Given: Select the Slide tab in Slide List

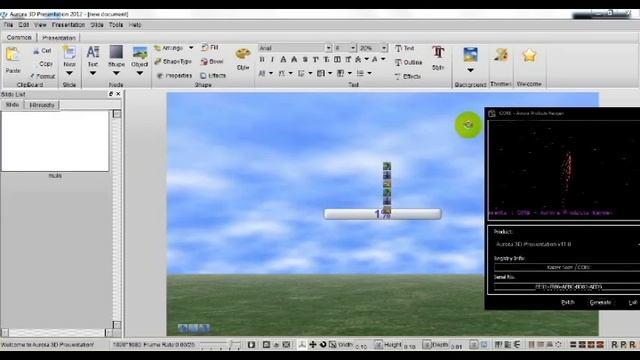Looking at the screenshot, I should pyautogui.click(x=12, y=105).
